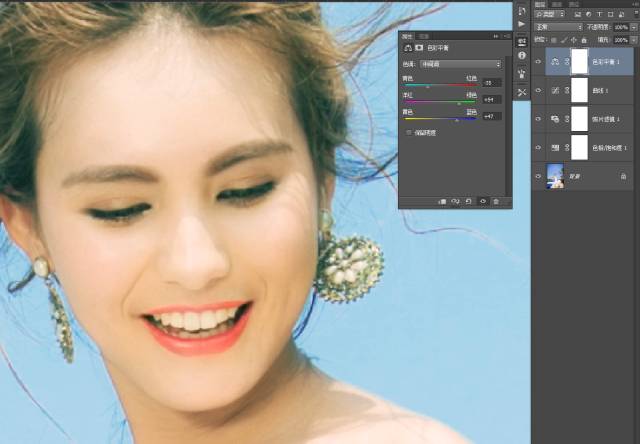Hide the Photo Filter 1 layer
640x444 pixels.
538,119
